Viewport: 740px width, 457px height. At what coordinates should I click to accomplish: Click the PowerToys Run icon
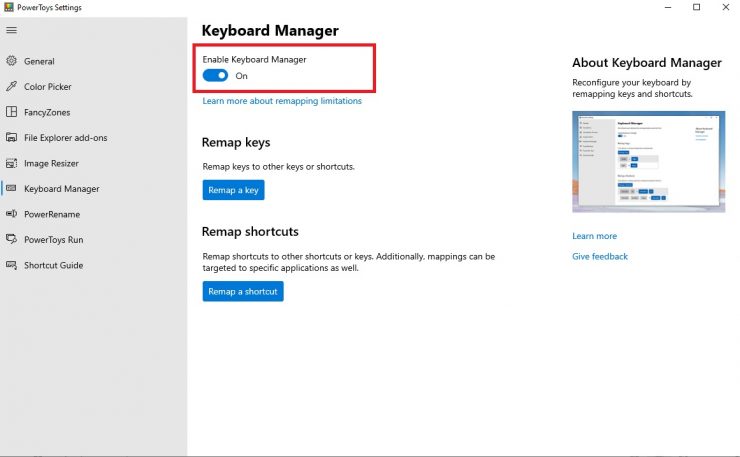(x=11, y=239)
